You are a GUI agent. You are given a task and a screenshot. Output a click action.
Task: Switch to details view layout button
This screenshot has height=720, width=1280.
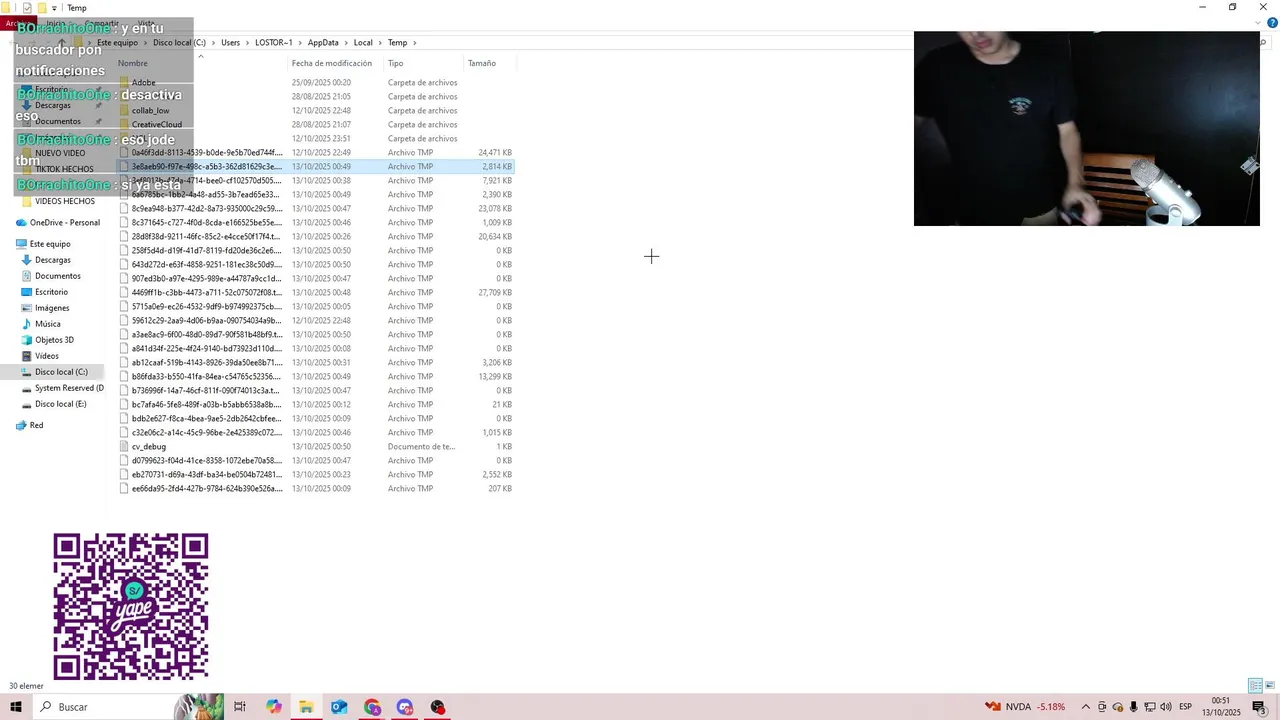point(1255,686)
